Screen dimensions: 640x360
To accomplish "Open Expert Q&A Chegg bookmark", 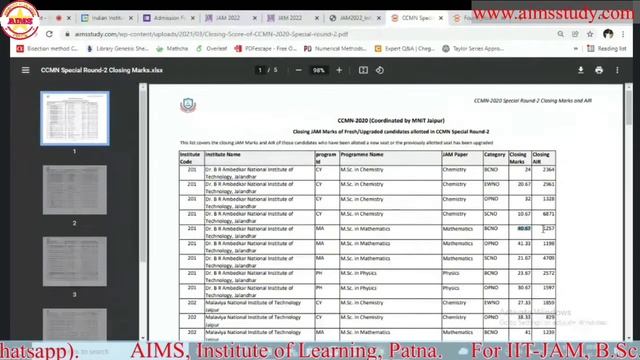I will (405, 49).
